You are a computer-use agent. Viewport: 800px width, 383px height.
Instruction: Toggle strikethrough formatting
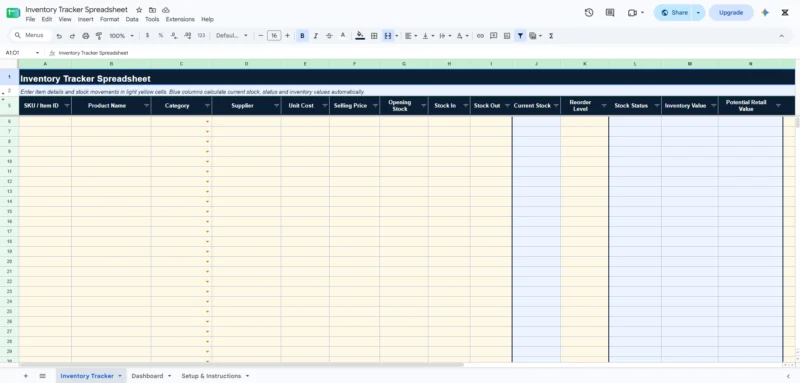point(329,36)
